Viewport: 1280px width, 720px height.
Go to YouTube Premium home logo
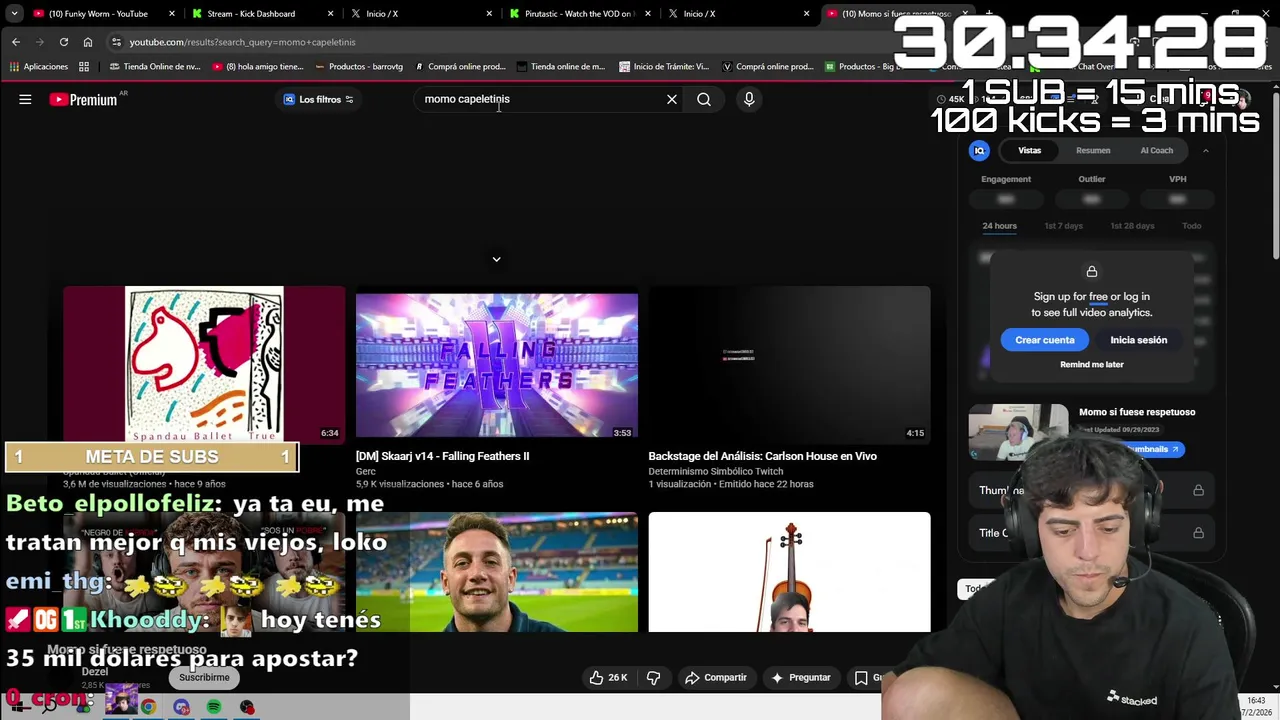click(x=84, y=99)
